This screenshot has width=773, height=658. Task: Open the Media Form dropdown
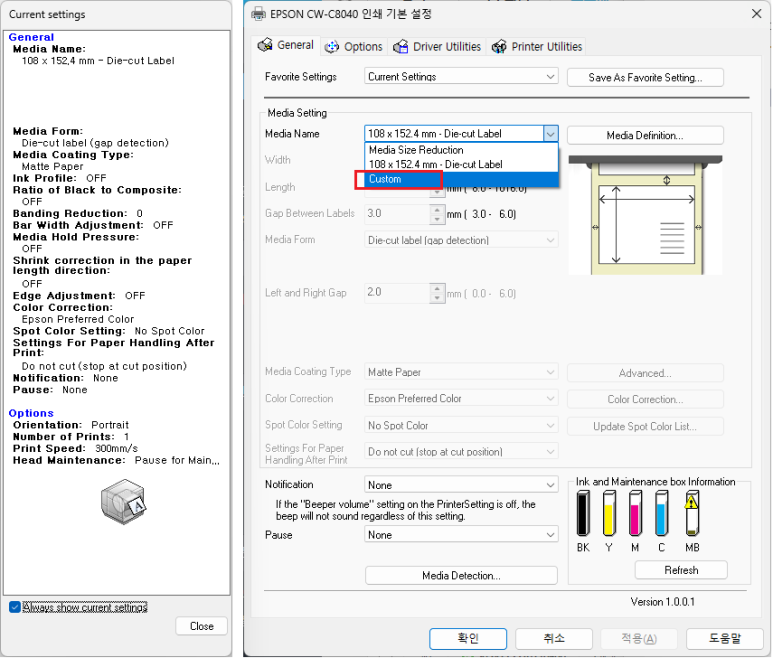click(x=461, y=240)
